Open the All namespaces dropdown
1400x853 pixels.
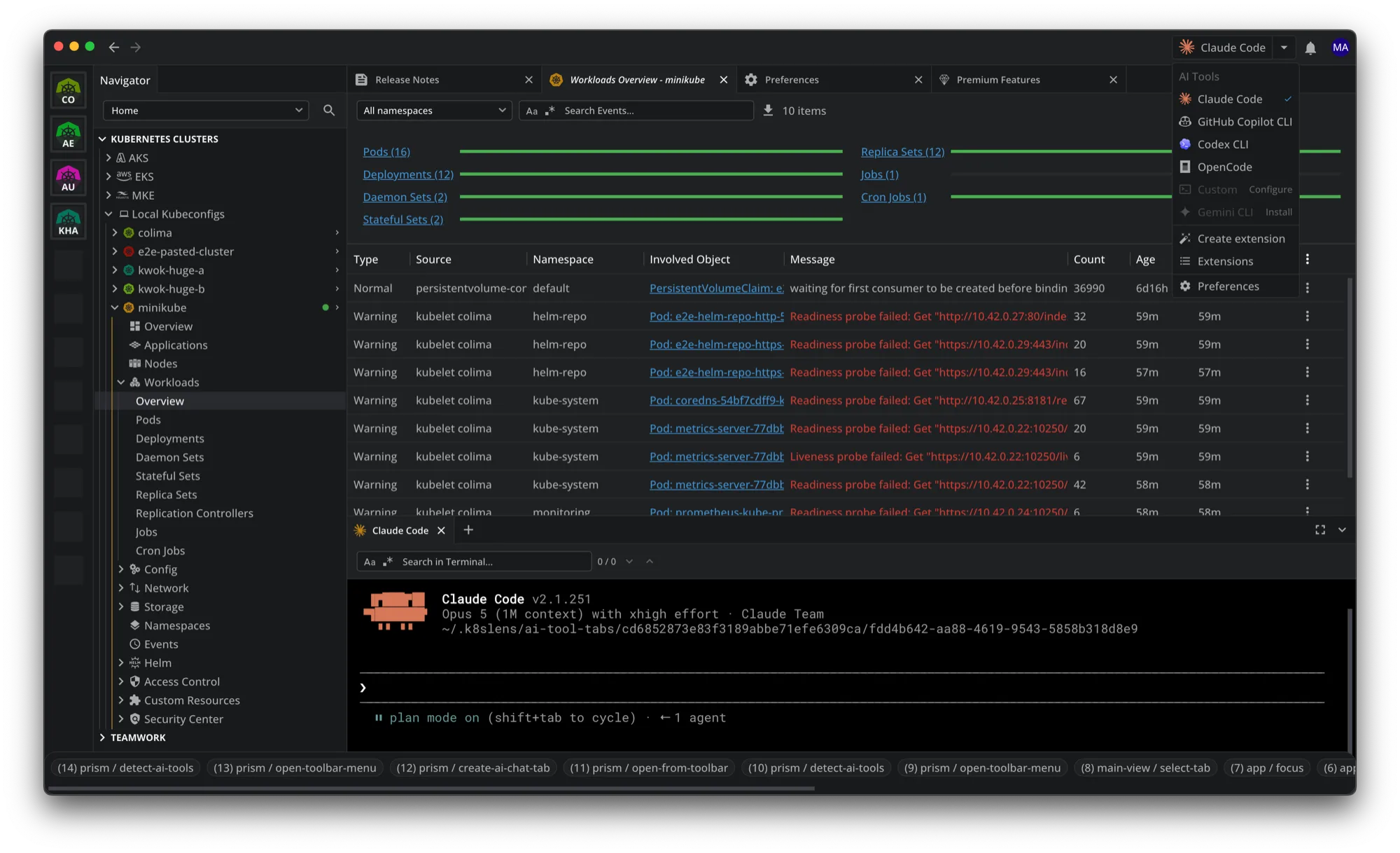(434, 110)
